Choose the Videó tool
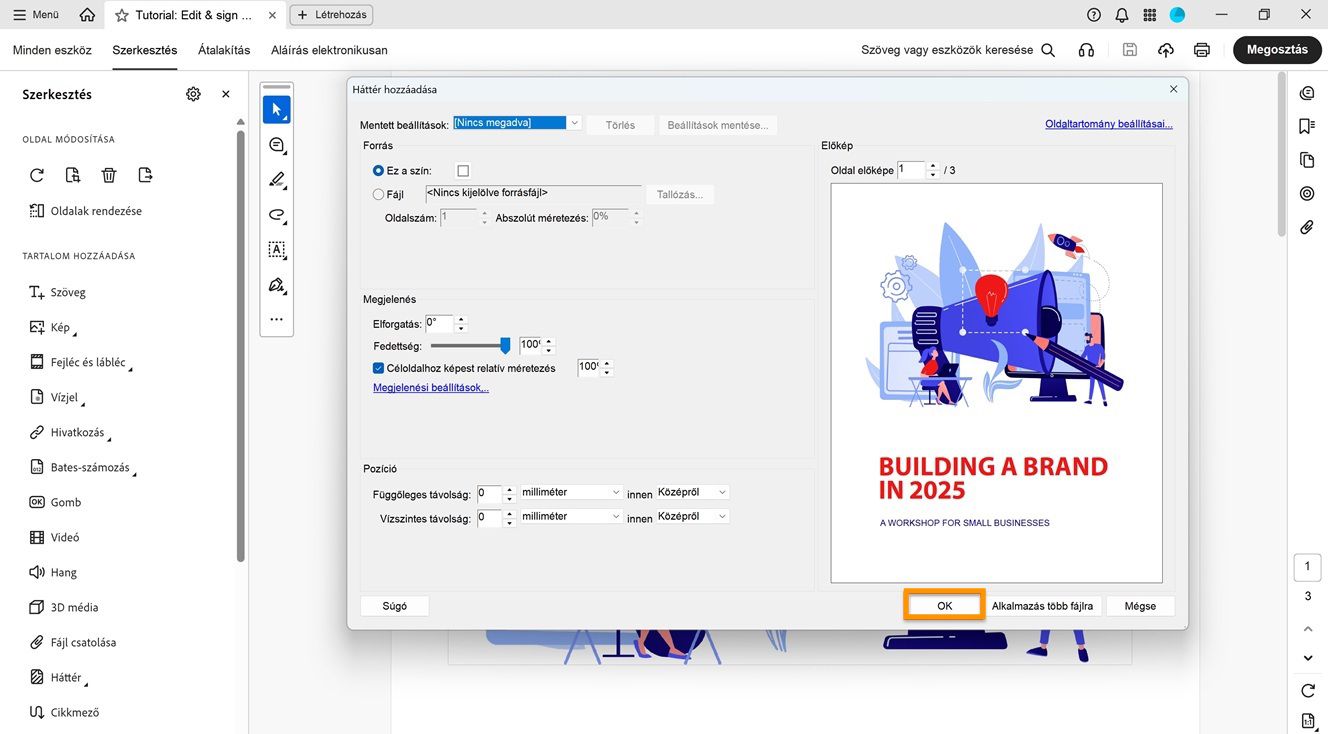 pyautogui.click(x=54, y=537)
